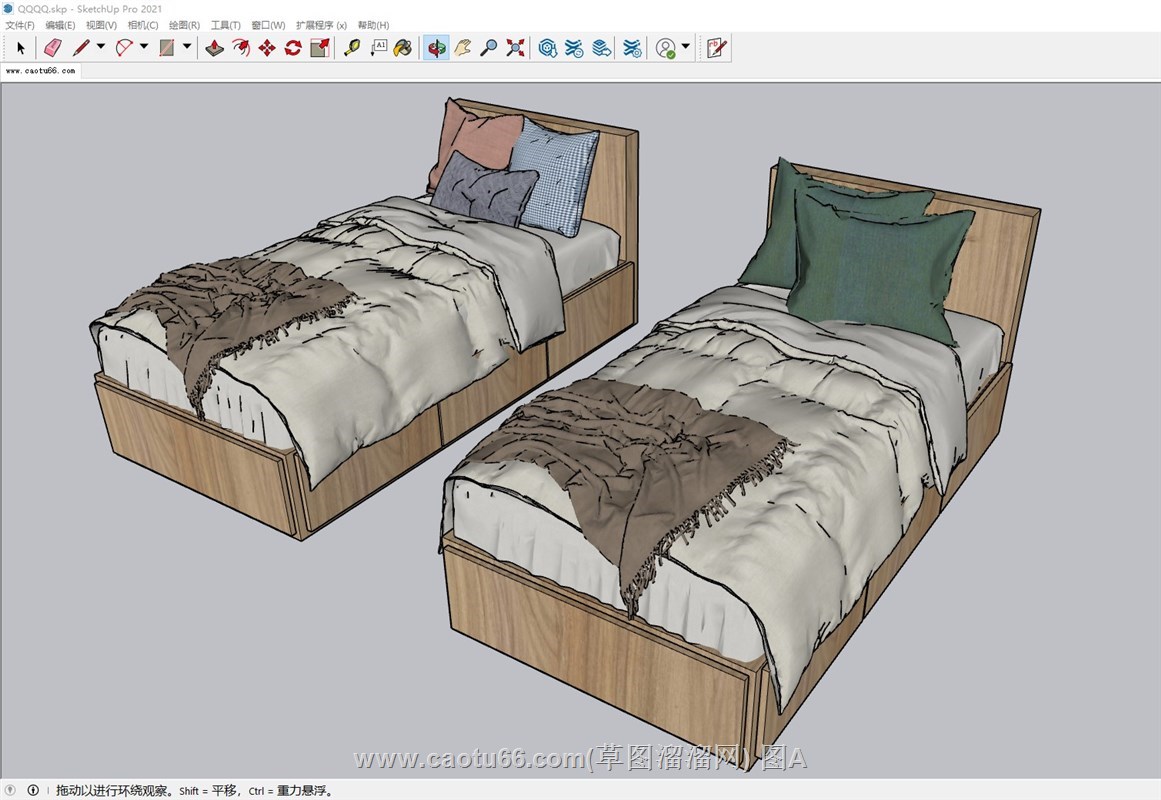Expand the pencil Line tool dropdown
Image resolution: width=1161 pixels, height=800 pixels.
[x=100, y=47]
